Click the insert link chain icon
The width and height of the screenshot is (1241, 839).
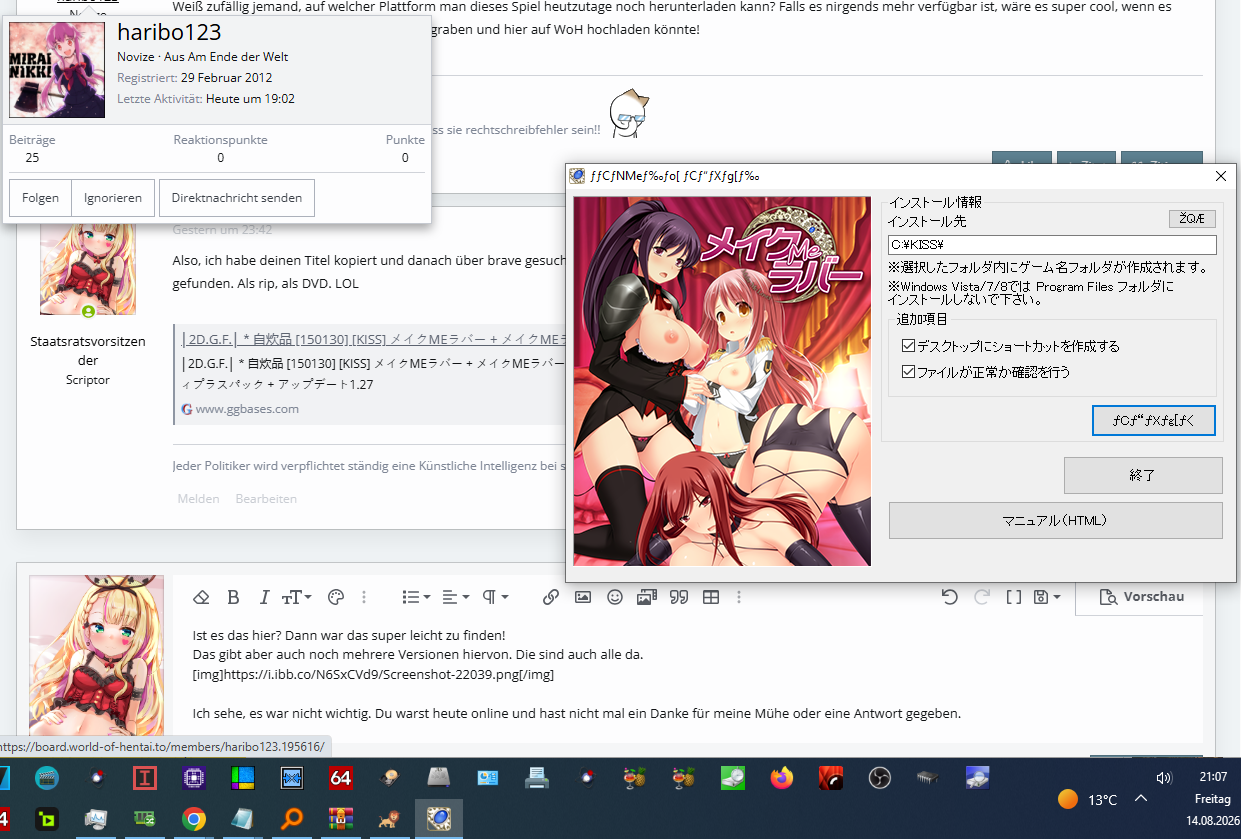[551, 597]
